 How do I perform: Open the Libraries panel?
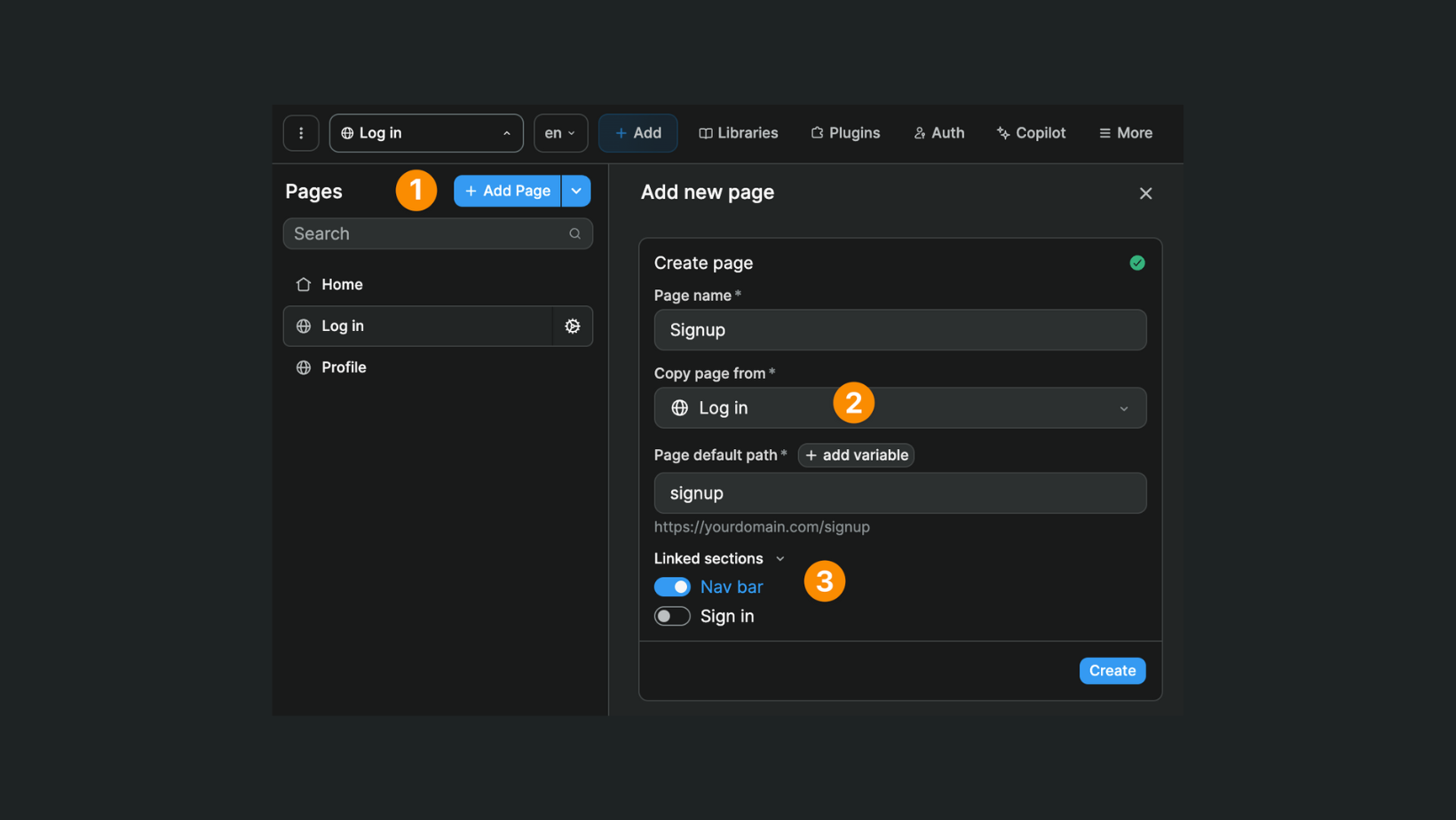[x=738, y=133]
